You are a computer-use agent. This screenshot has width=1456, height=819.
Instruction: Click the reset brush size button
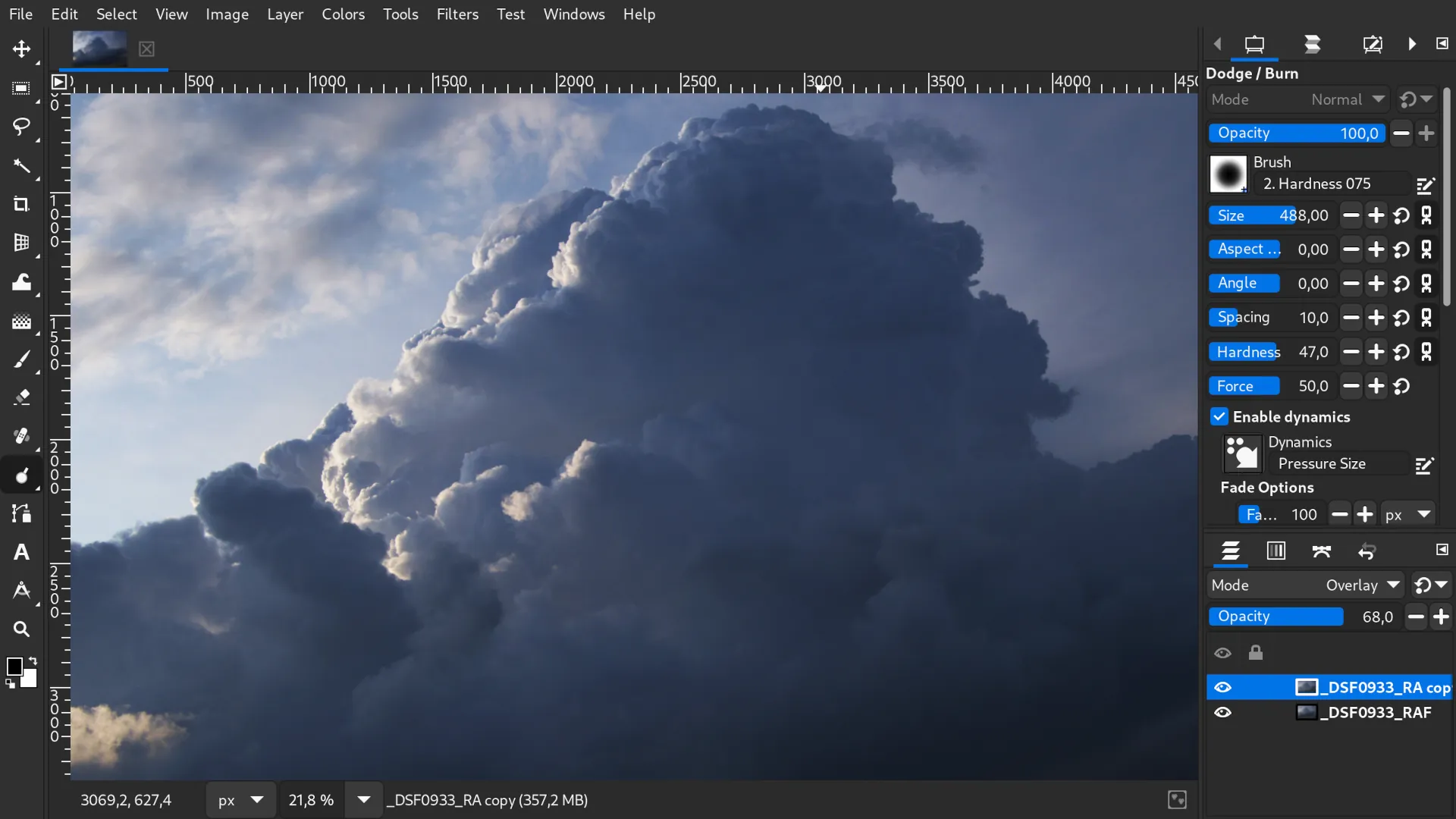click(x=1401, y=215)
